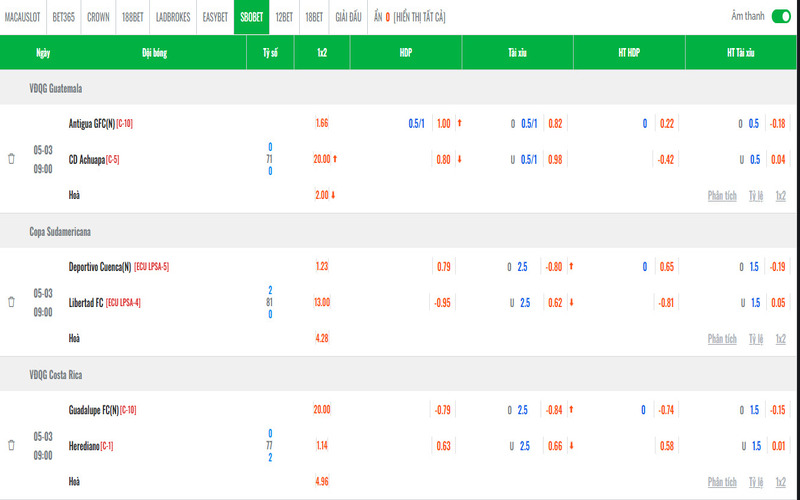Click up arrow beside Guadalupe -0.84 odds
800x500 pixels.
click(x=571, y=409)
